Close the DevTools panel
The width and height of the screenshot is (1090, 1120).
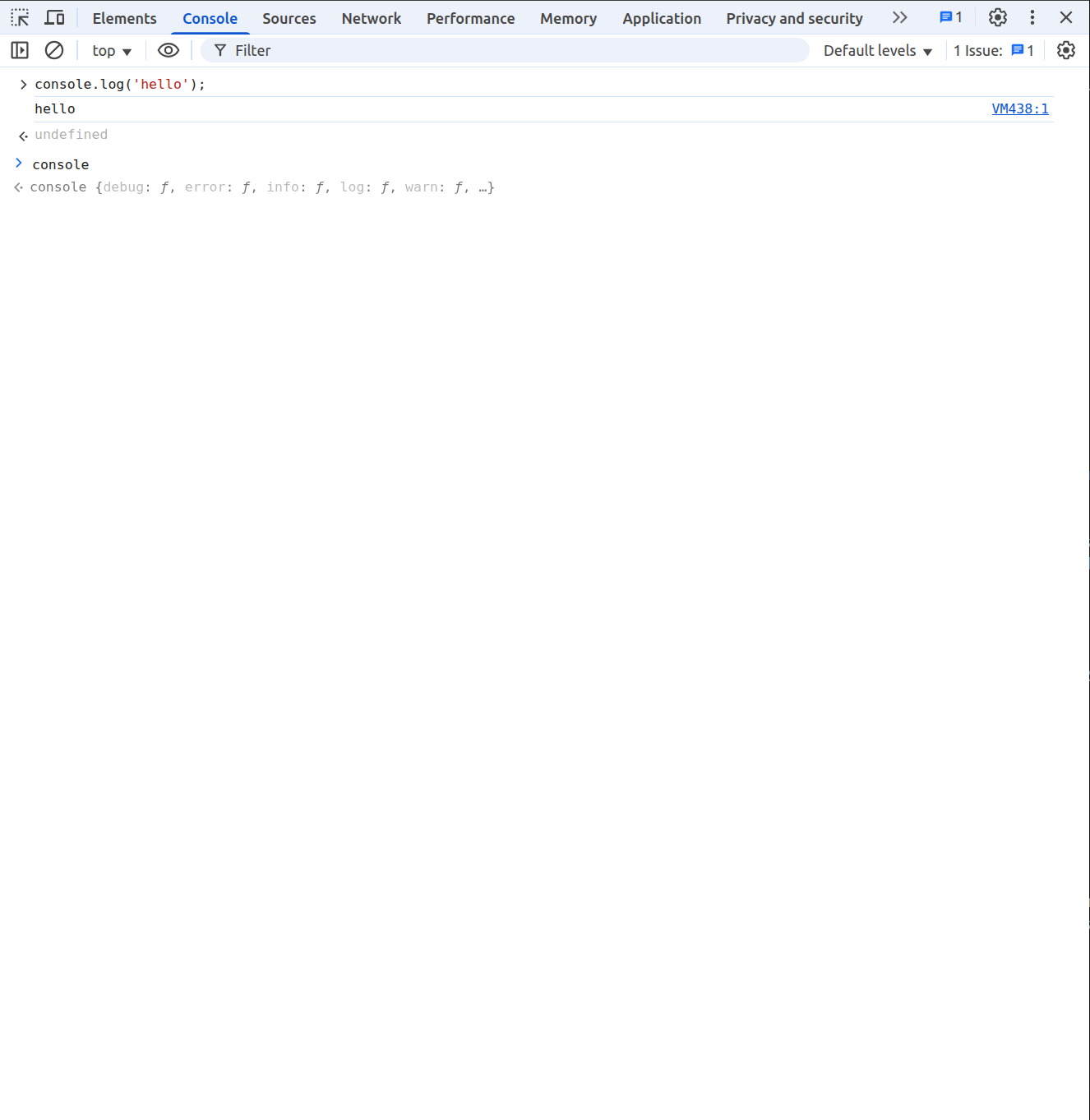point(1066,18)
